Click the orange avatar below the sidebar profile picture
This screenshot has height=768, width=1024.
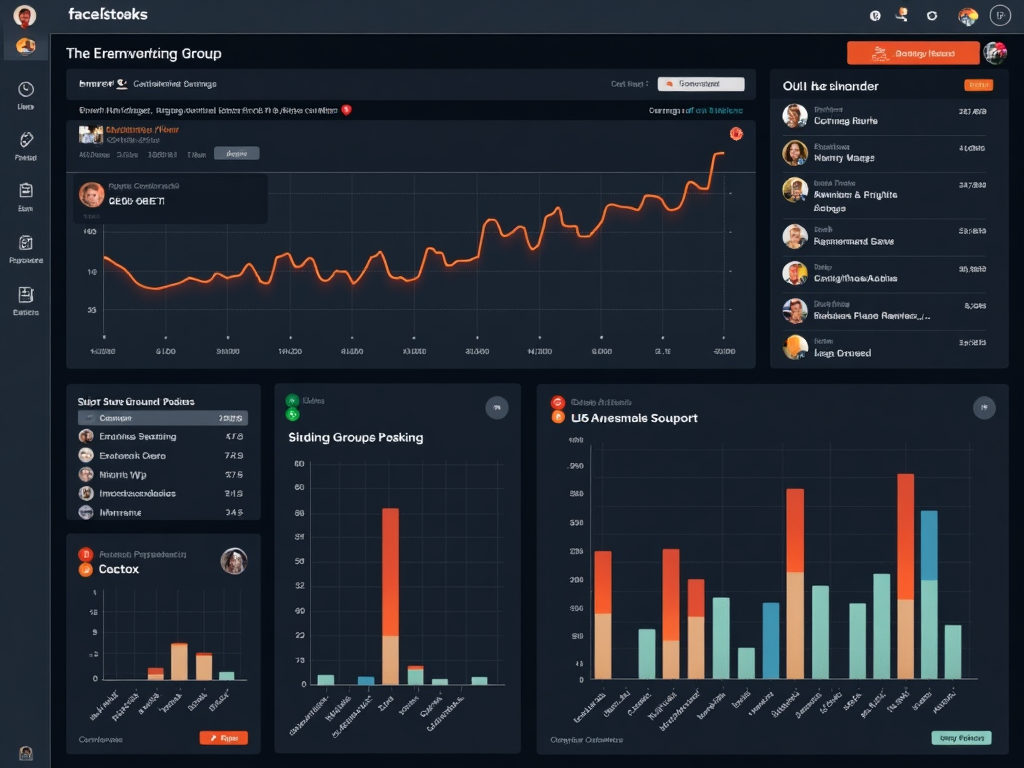[26, 46]
